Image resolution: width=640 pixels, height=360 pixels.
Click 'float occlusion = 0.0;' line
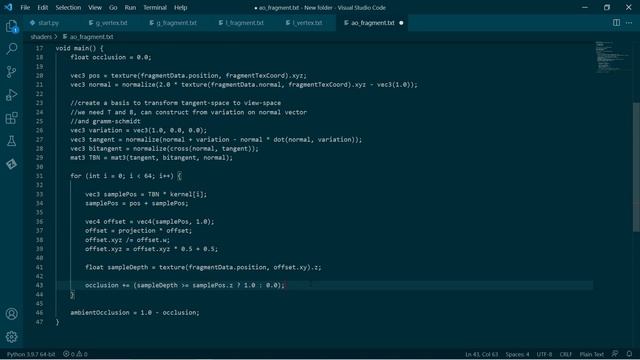(111, 57)
